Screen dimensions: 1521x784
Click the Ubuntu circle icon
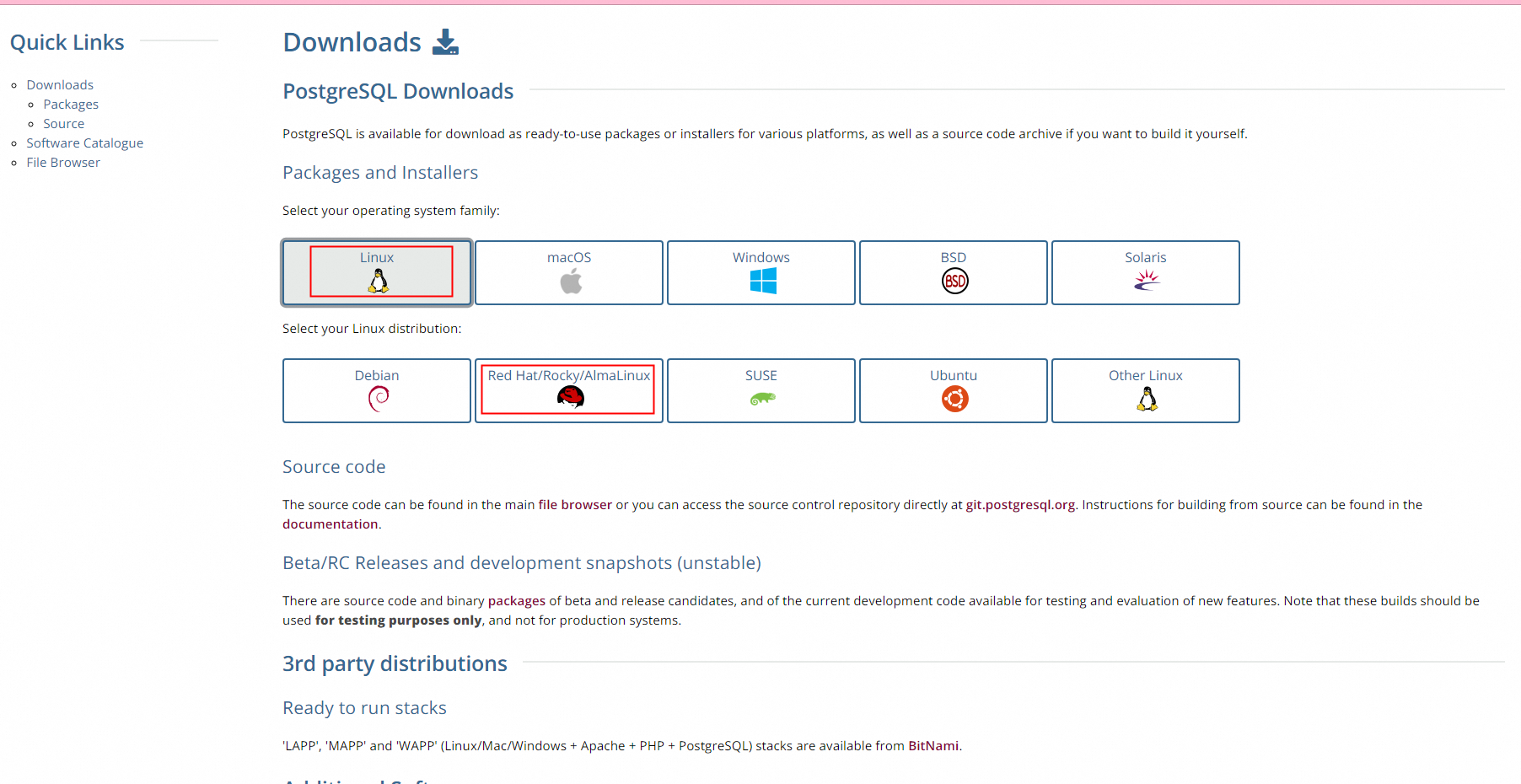[954, 399]
